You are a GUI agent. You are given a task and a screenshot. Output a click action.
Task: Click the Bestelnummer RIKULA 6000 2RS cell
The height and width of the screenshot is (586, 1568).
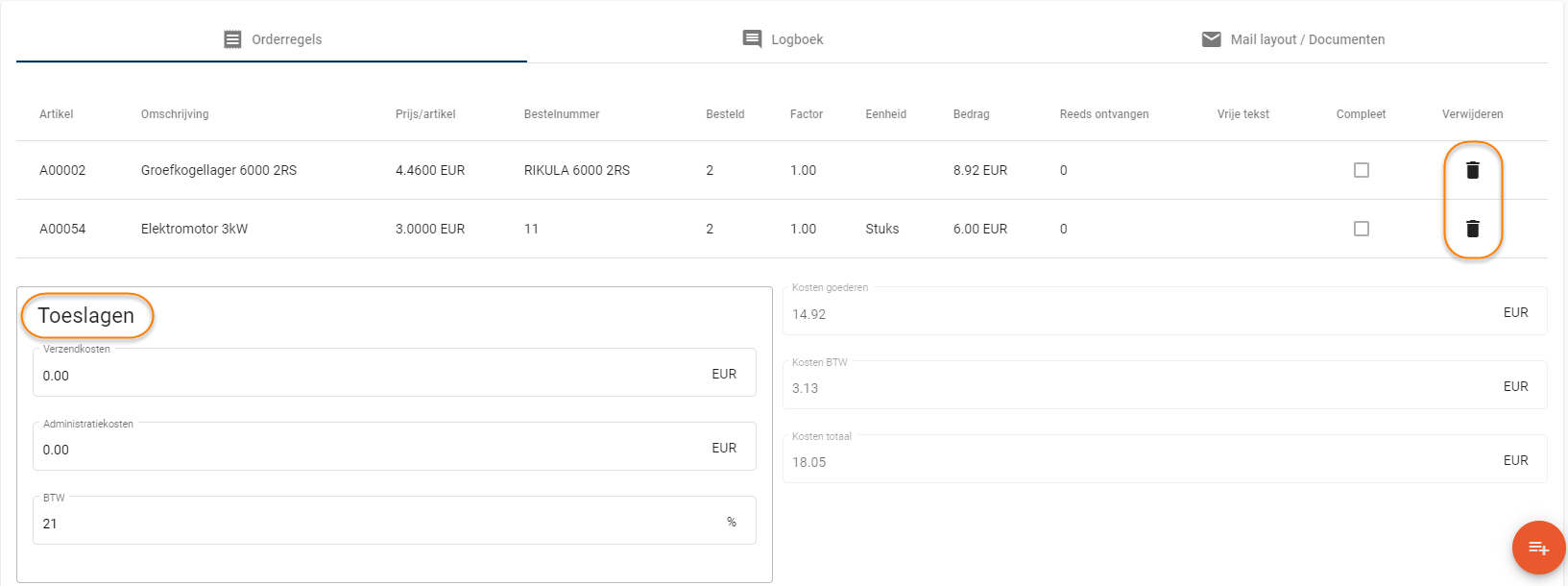pos(576,170)
